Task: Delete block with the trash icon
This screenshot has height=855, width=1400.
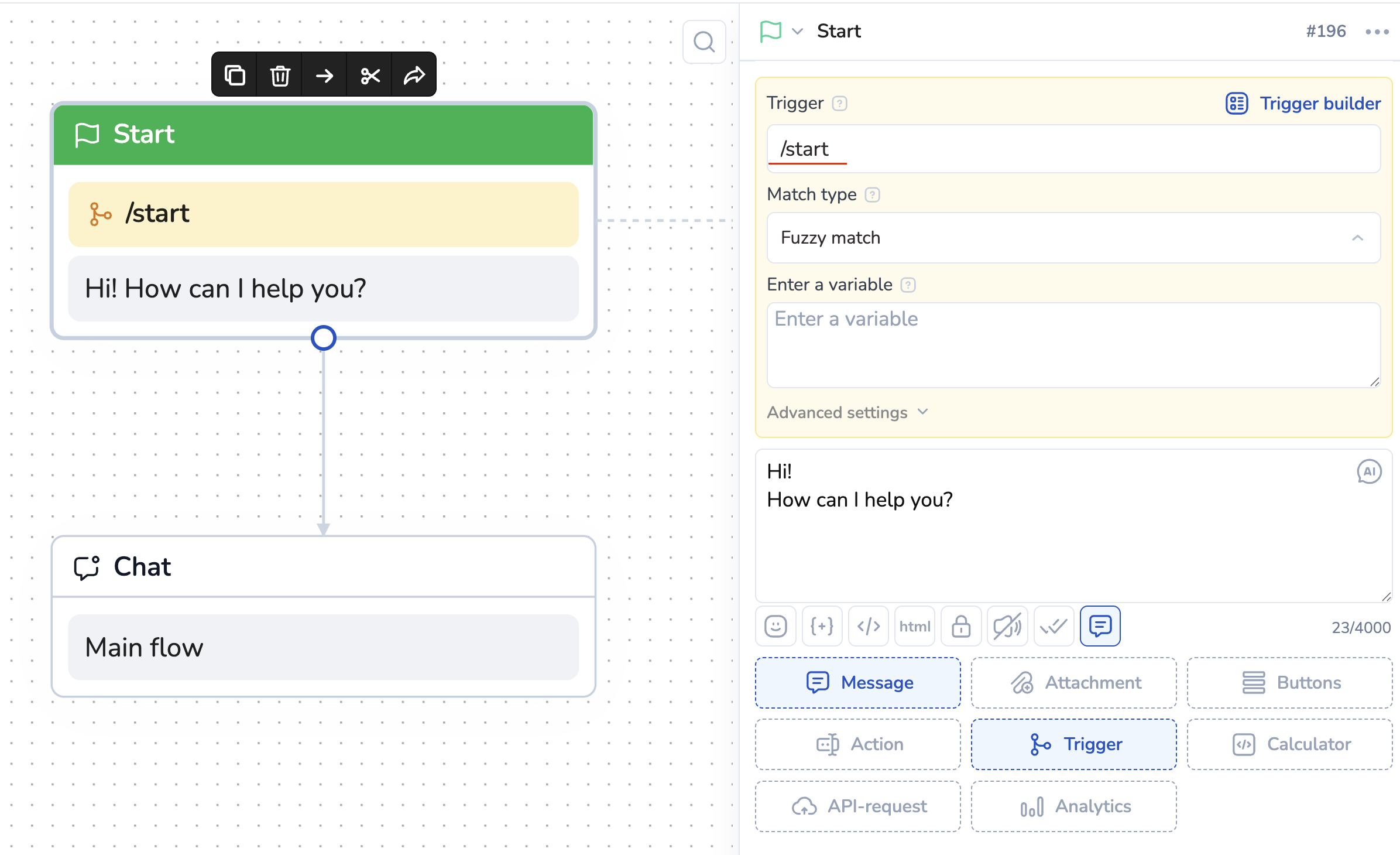Action: pyautogui.click(x=280, y=75)
